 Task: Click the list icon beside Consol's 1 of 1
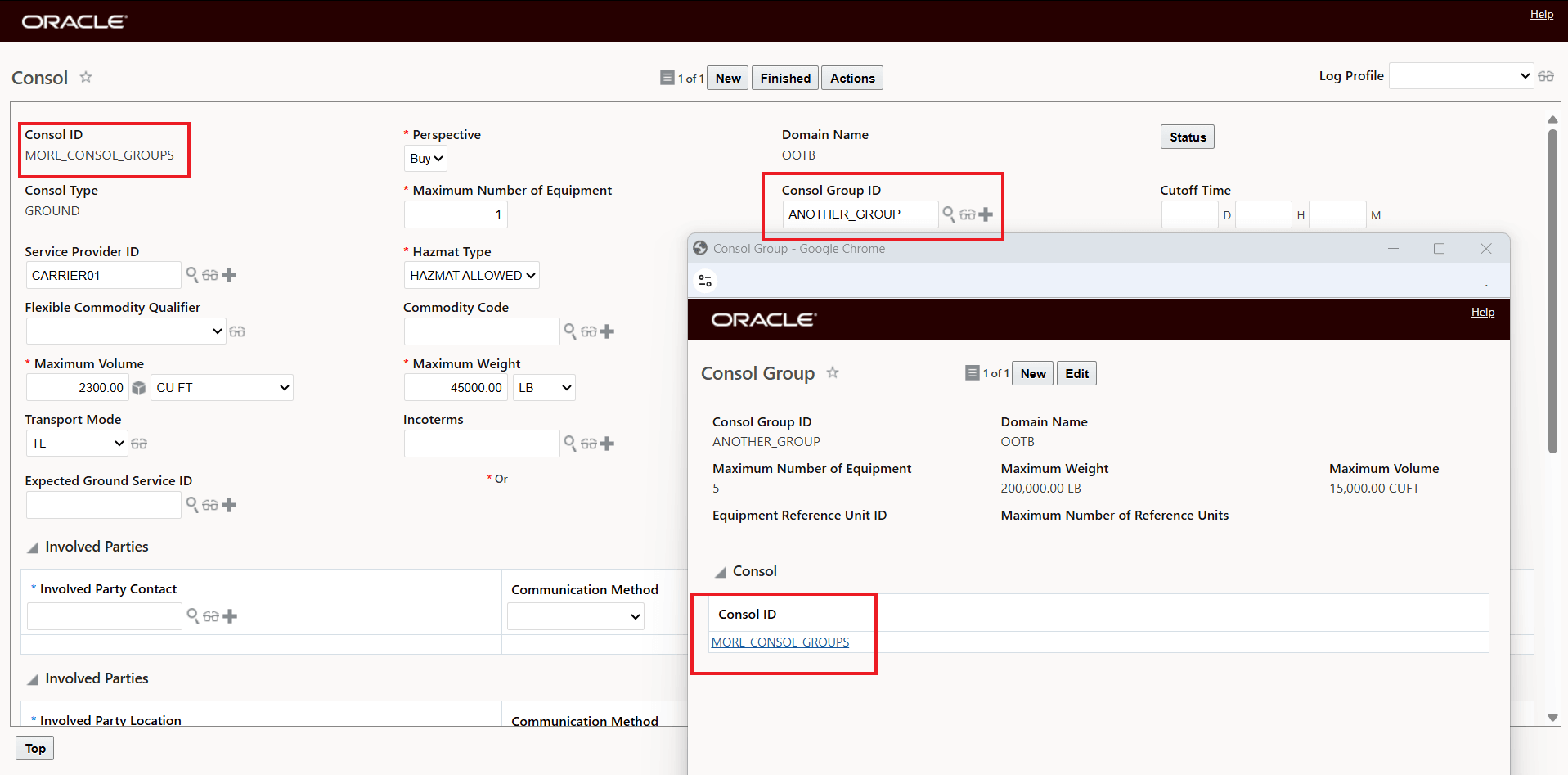pyautogui.click(x=667, y=78)
